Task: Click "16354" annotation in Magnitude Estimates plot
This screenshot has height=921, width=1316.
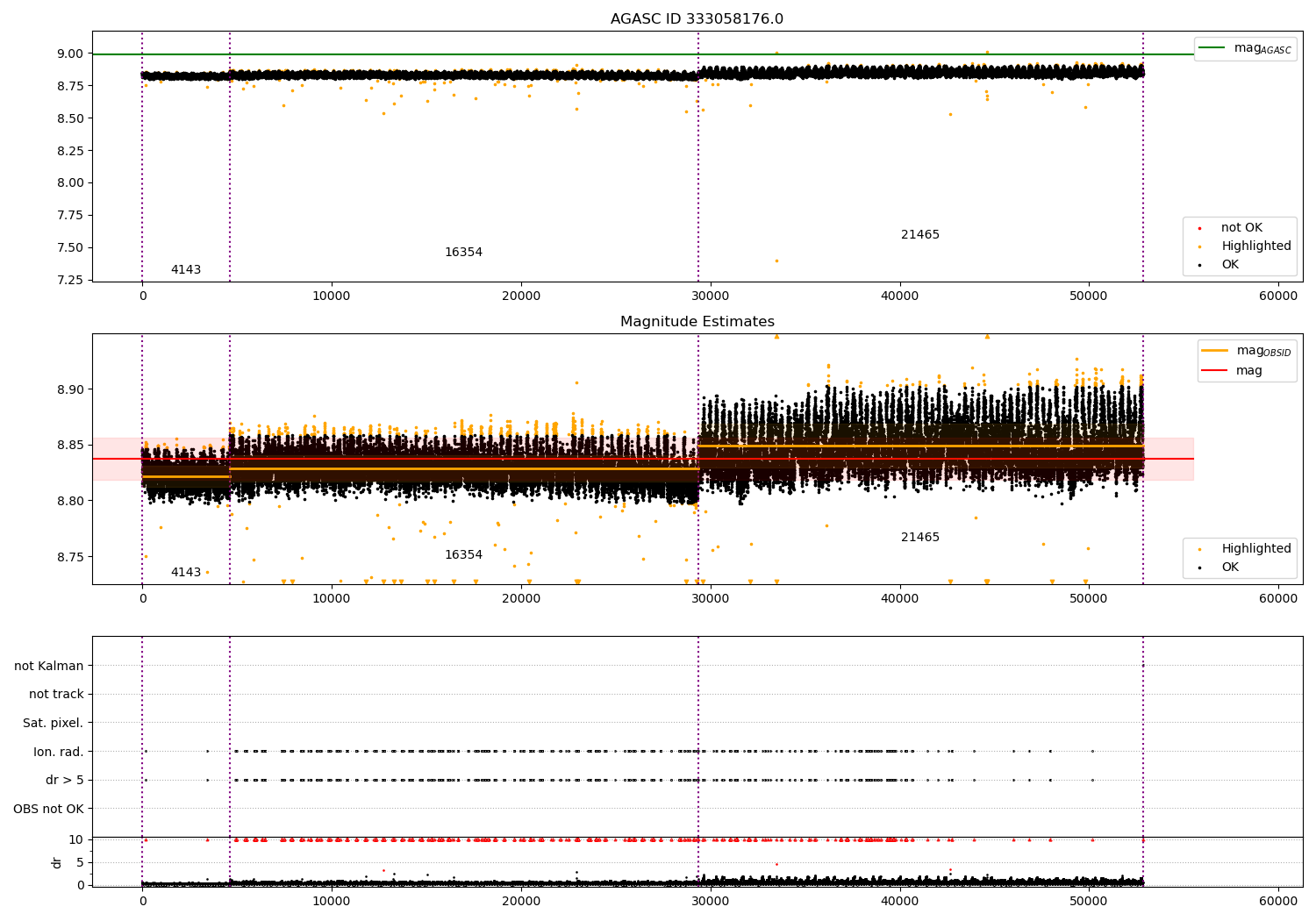Action: click(463, 555)
